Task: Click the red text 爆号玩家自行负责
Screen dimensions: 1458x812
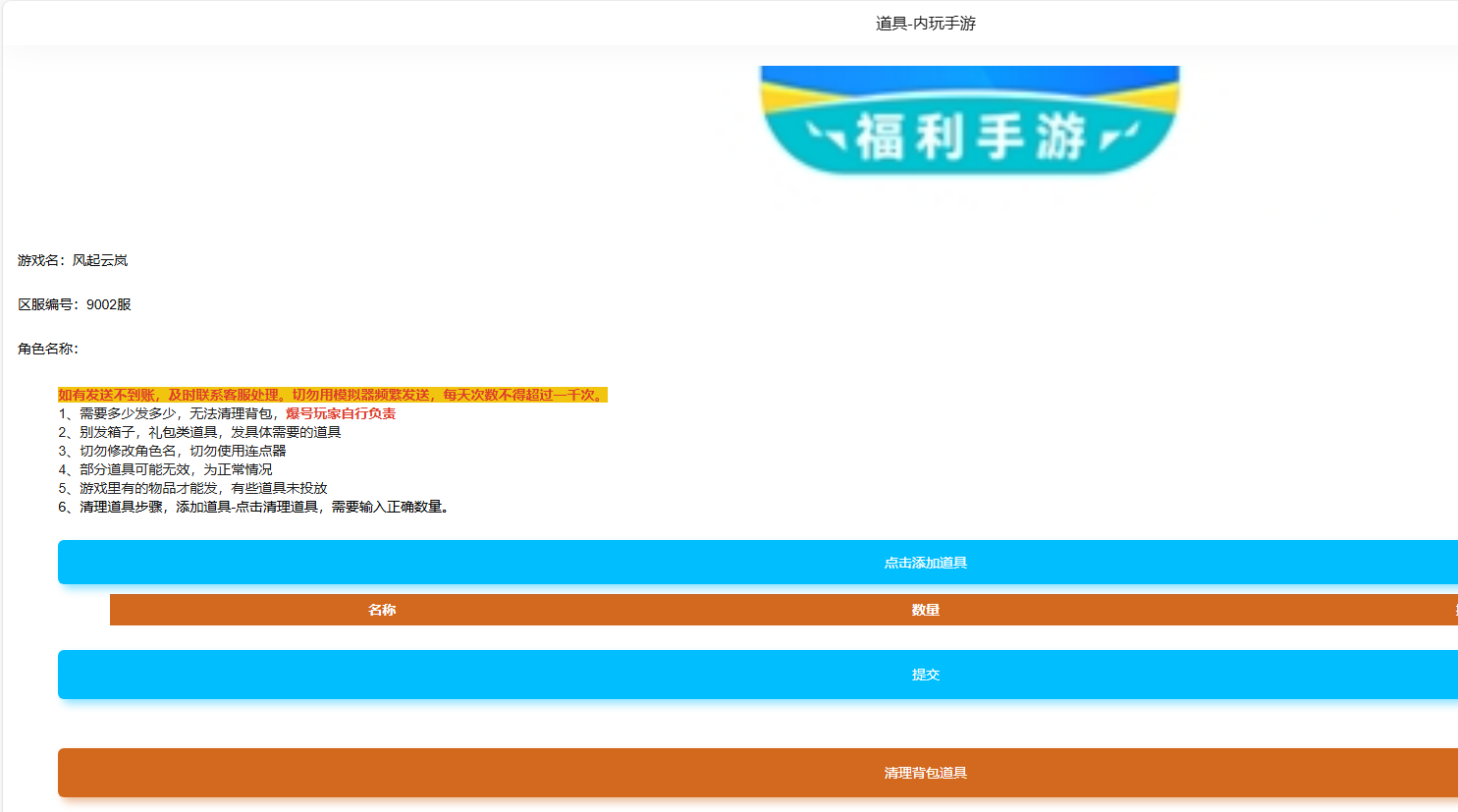Action: [x=341, y=413]
